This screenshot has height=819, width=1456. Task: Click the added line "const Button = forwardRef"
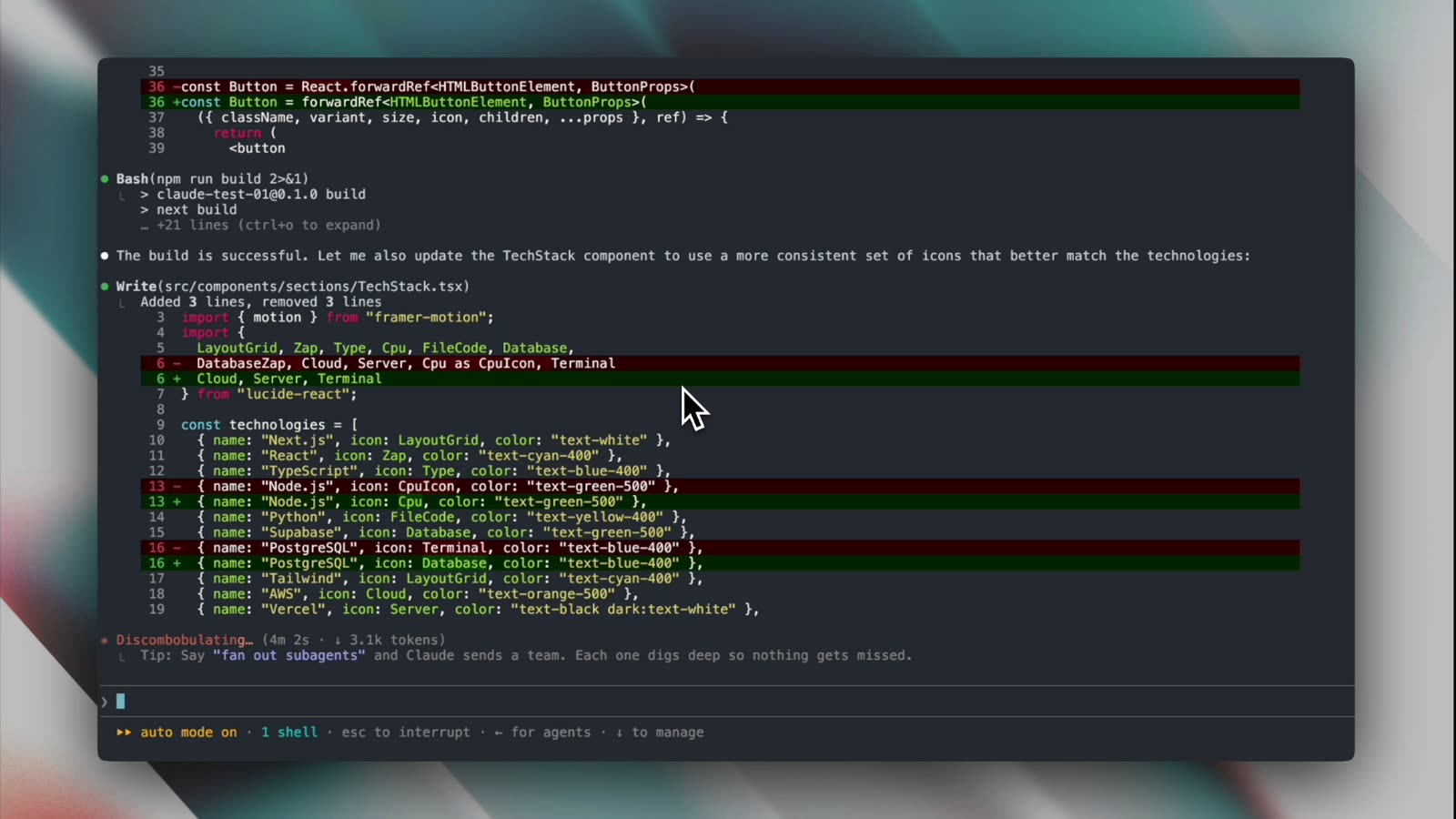(720, 102)
